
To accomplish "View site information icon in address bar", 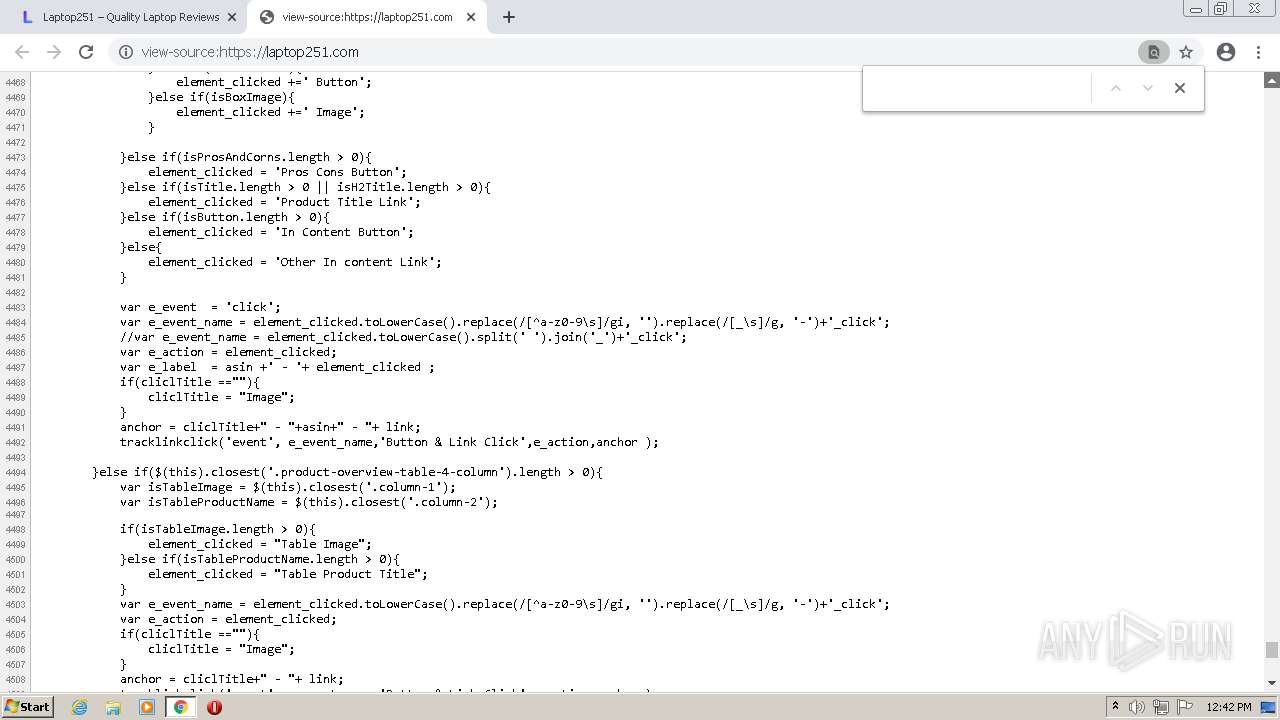I will point(125,52).
